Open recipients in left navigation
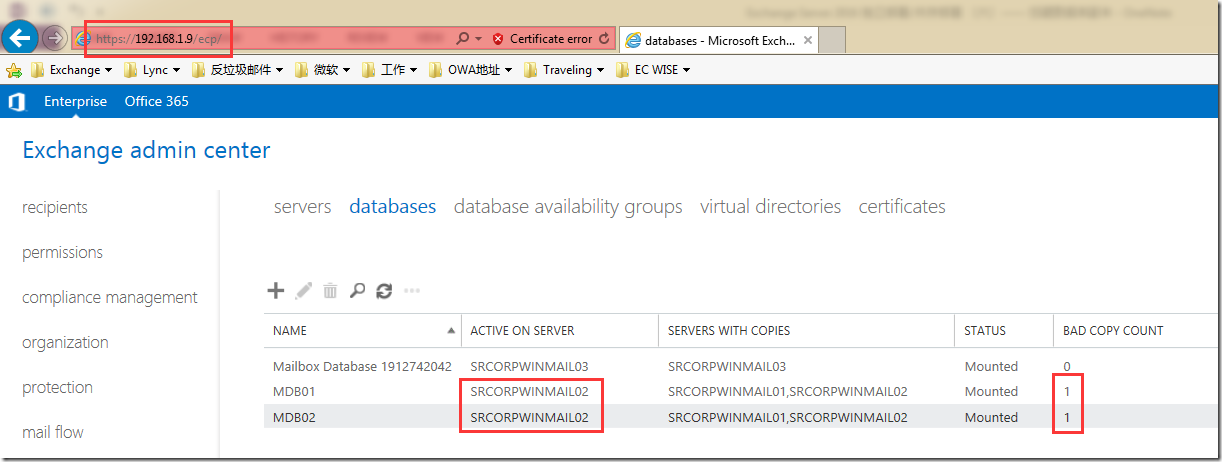 55,207
